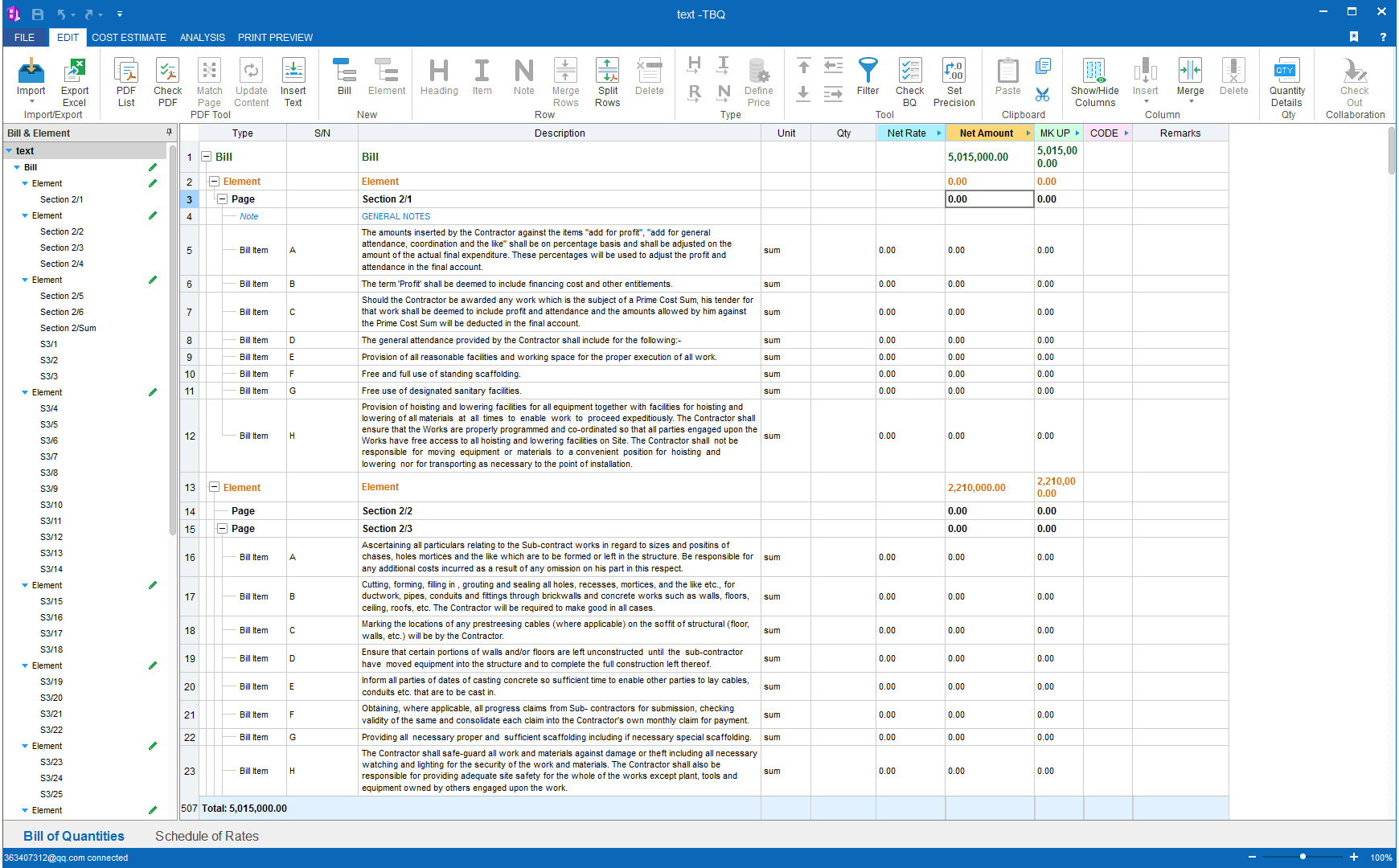Switch to Schedule of Rates view
The height and width of the screenshot is (868, 1399).
coord(207,836)
